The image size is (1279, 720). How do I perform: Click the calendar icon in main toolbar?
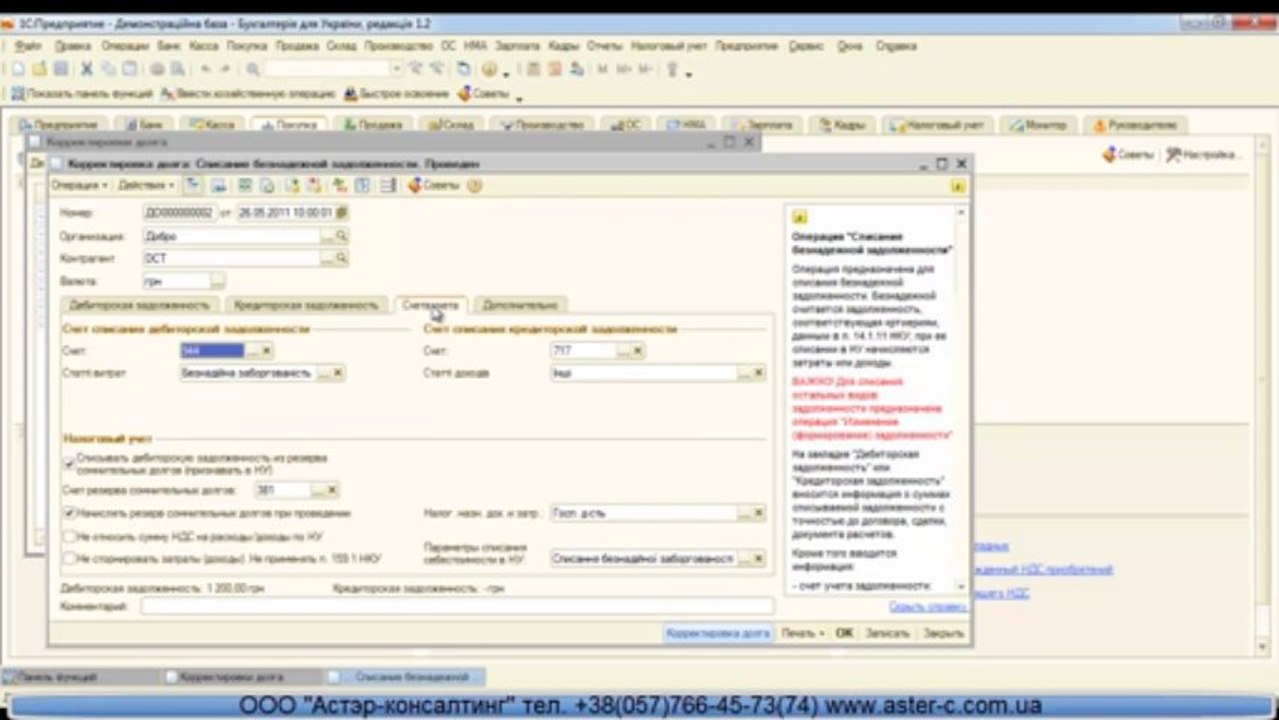(555, 69)
